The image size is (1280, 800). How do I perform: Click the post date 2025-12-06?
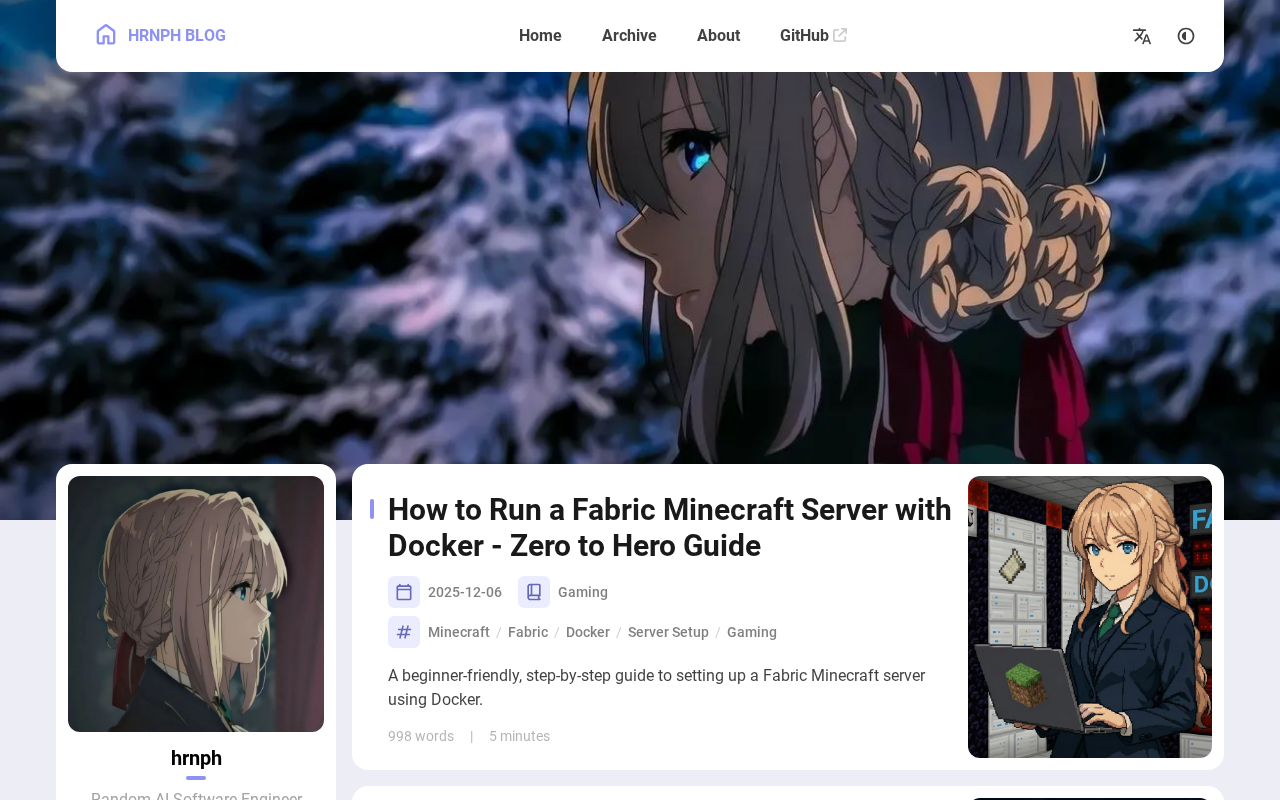(x=465, y=592)
